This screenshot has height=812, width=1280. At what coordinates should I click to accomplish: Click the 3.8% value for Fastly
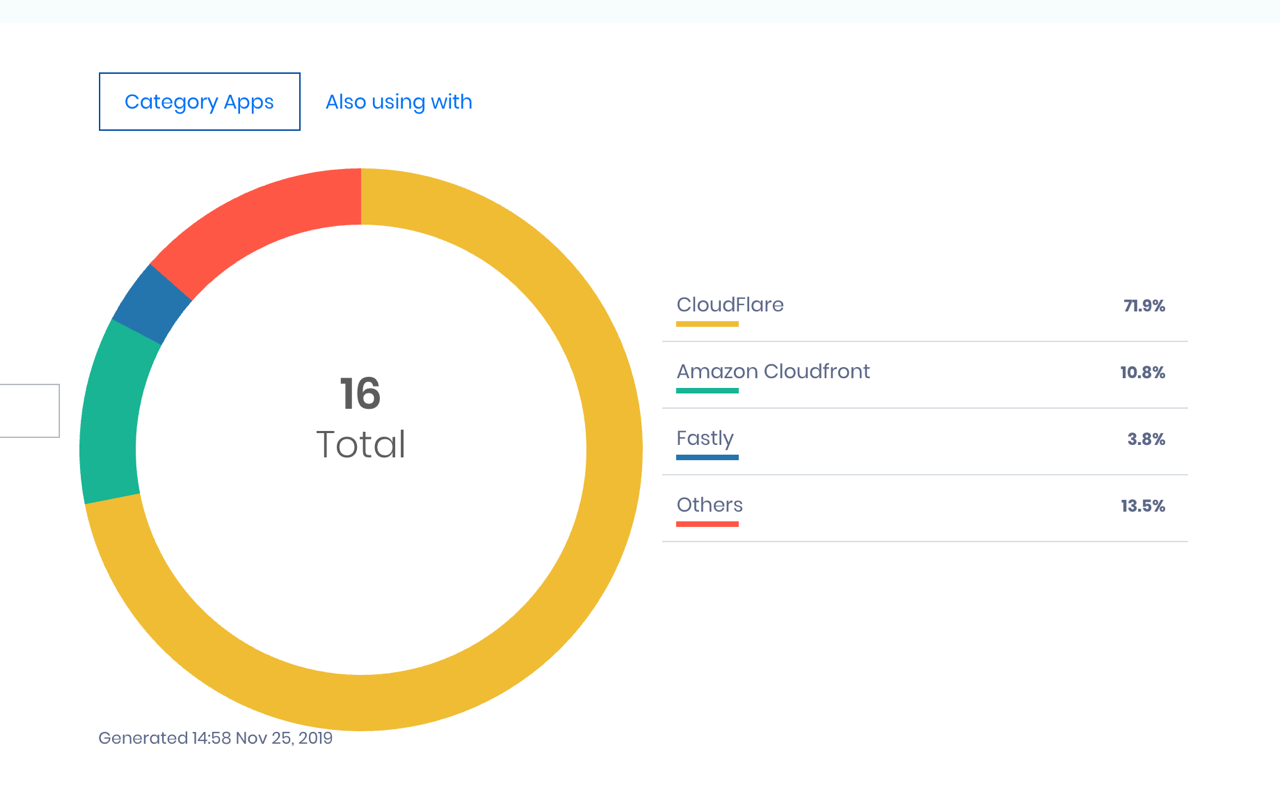1146,439
